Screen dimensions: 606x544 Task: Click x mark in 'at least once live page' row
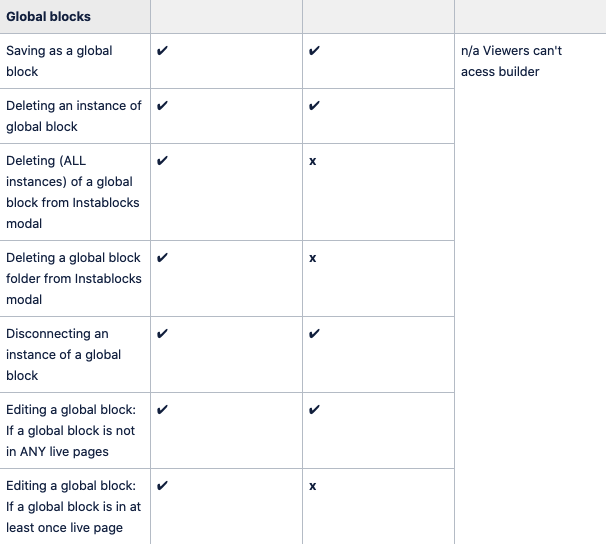(313, 486)
